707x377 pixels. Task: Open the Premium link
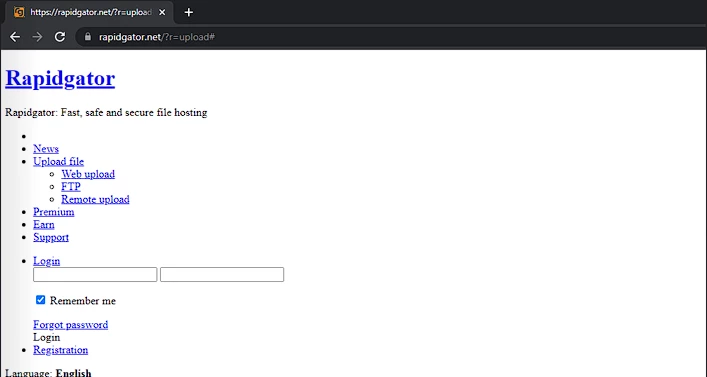pos(54,212)
